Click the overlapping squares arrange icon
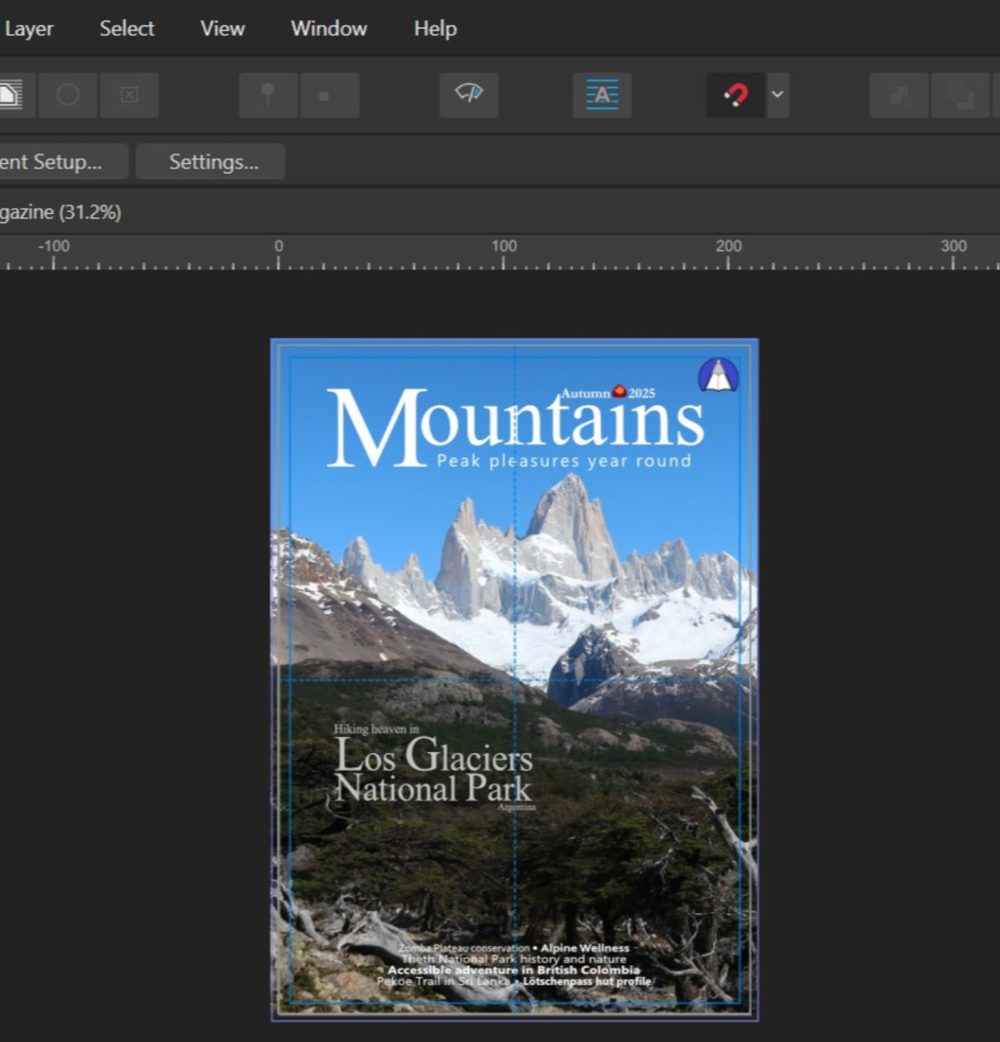Image resolution: width=1000 pixels, height=1042 pixels. point(898,95)
